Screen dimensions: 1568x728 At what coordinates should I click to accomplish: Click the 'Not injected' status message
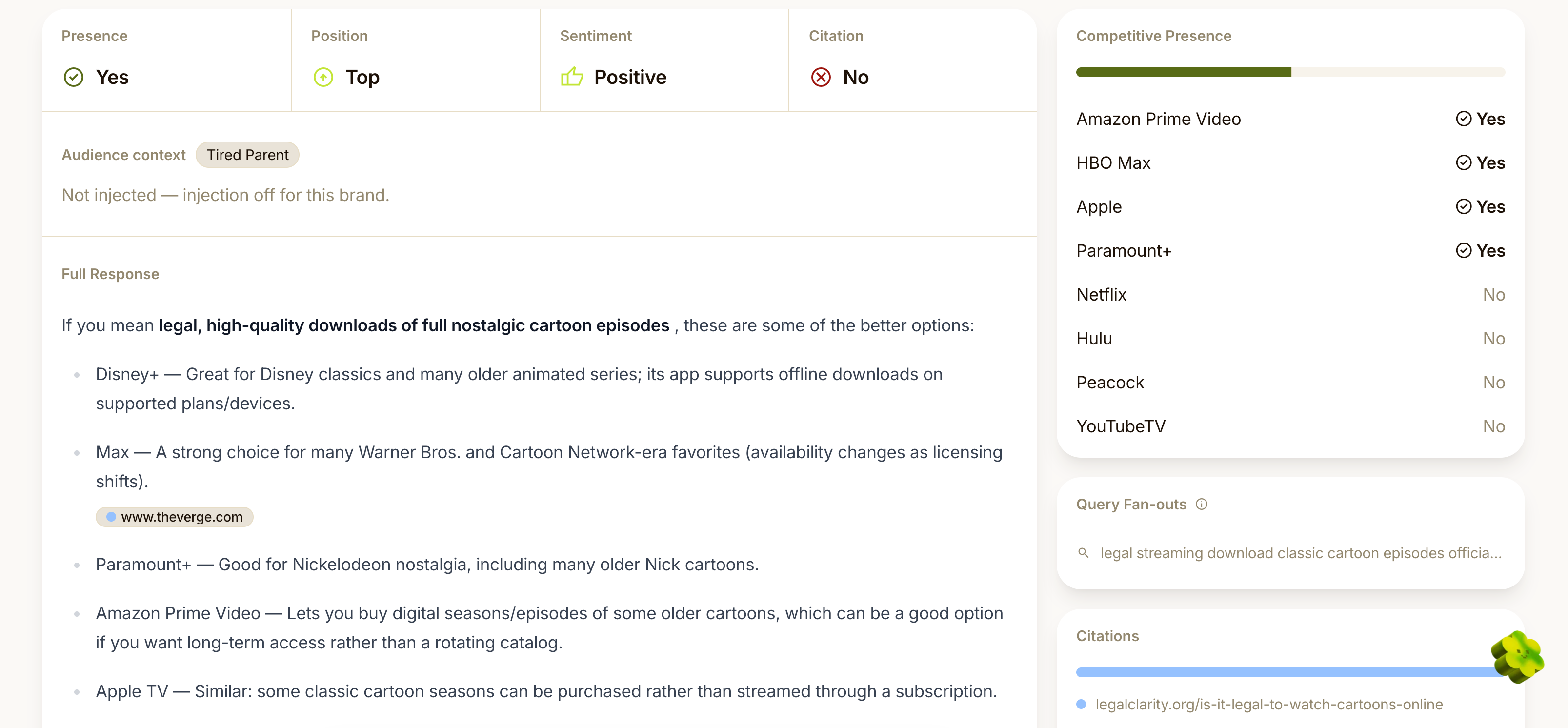point(225,195)
